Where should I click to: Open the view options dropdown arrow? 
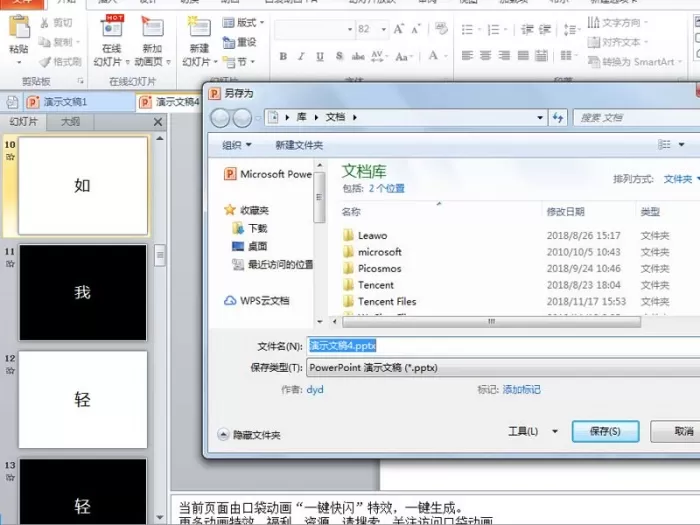(x=682, y=145)
